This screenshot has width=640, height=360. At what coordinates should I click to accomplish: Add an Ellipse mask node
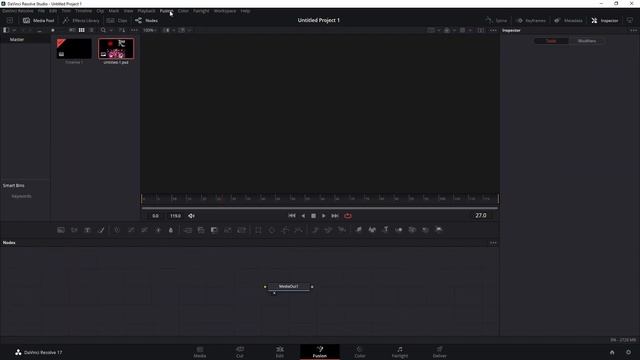[x=272, y=230]
